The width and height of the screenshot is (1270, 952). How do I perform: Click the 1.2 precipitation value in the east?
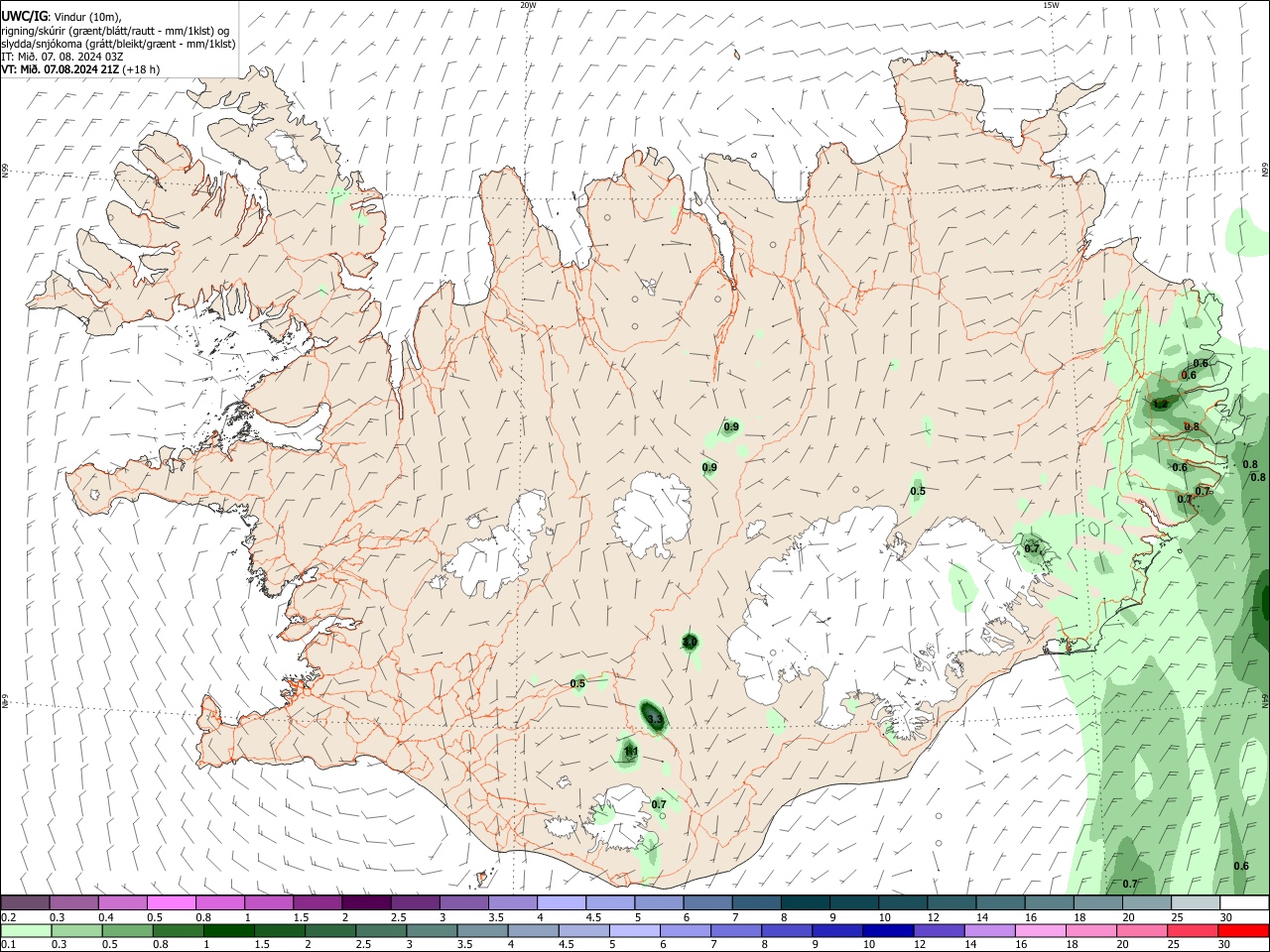tap(1161, 404)
